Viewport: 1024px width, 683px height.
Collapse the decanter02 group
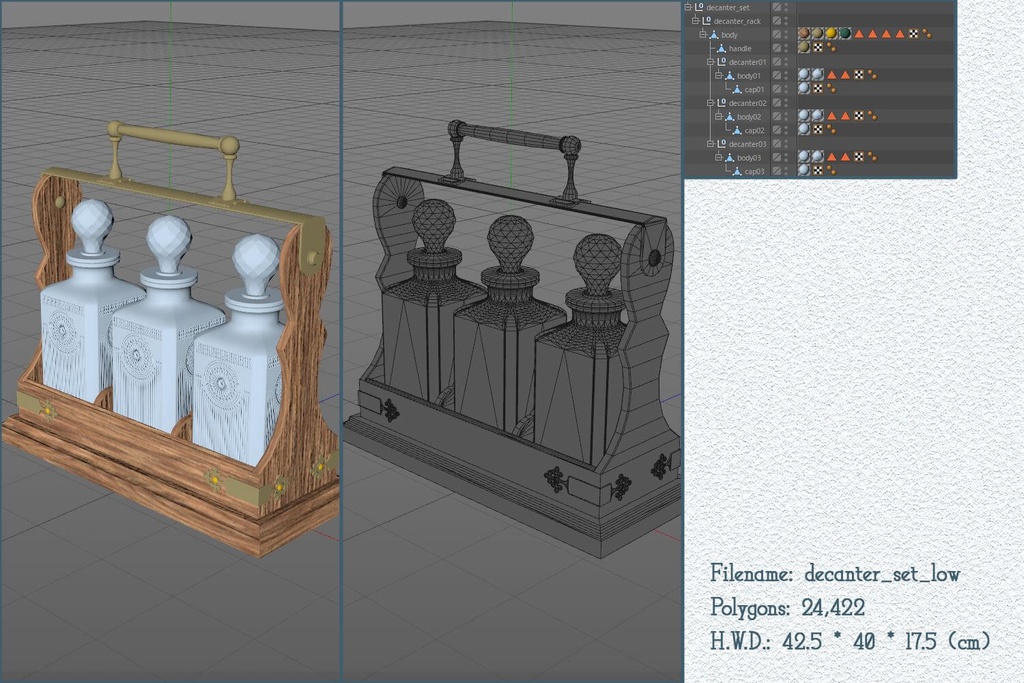(710, 103)
